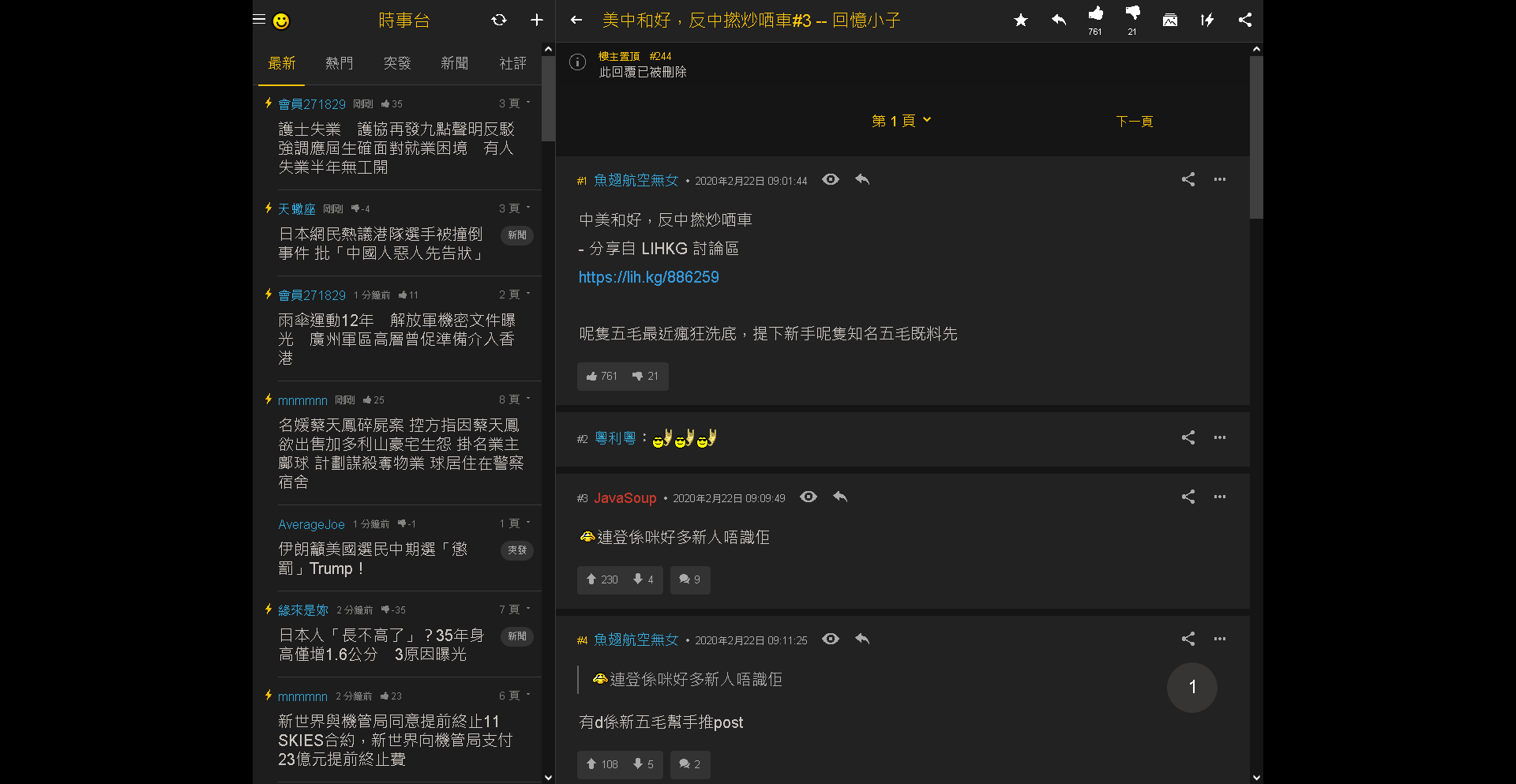Click the info icon beside the pinned reply
The image size is (1516, 784).
click(x=578, y=62)
